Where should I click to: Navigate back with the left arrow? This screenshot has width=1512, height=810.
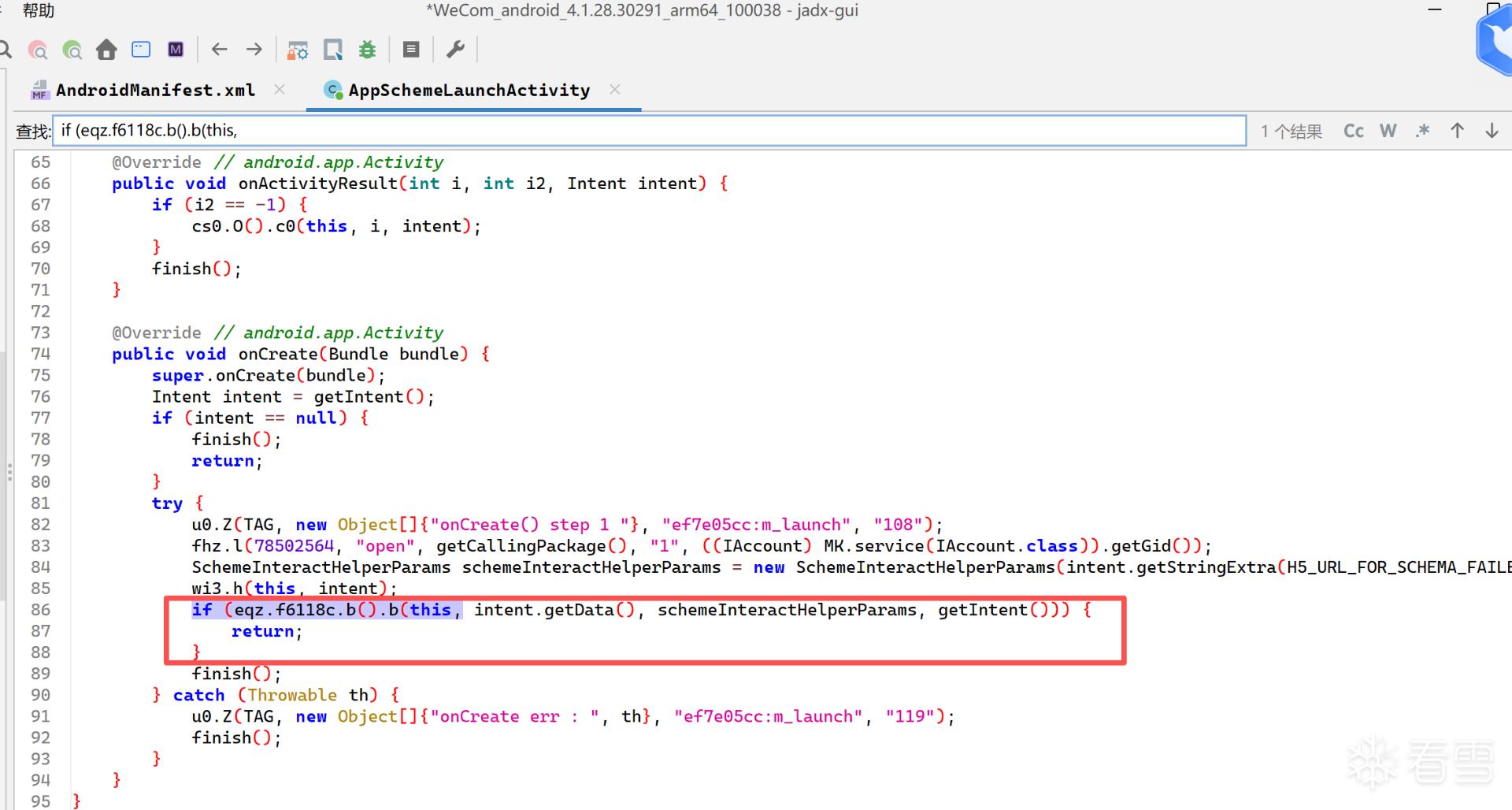click(x=220, y=50)
